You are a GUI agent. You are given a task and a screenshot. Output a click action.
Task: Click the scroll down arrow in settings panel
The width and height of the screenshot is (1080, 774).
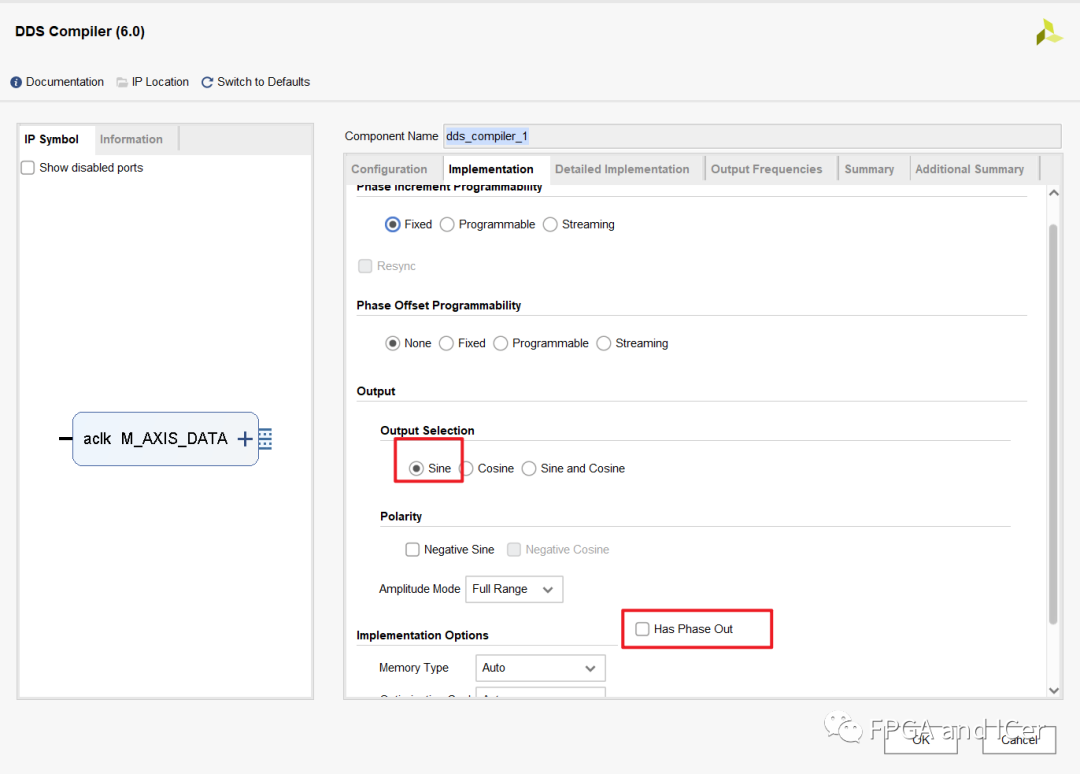(1054, 690)
